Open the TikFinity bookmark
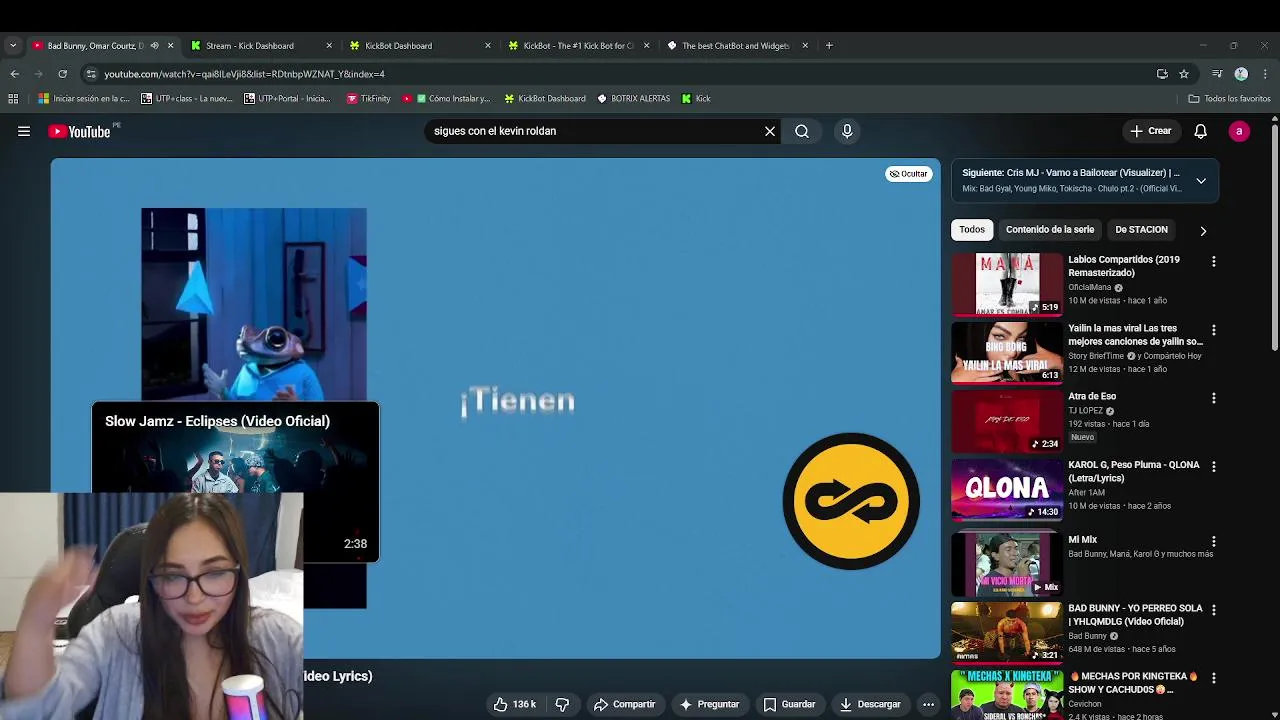 (x=368, y=98)
